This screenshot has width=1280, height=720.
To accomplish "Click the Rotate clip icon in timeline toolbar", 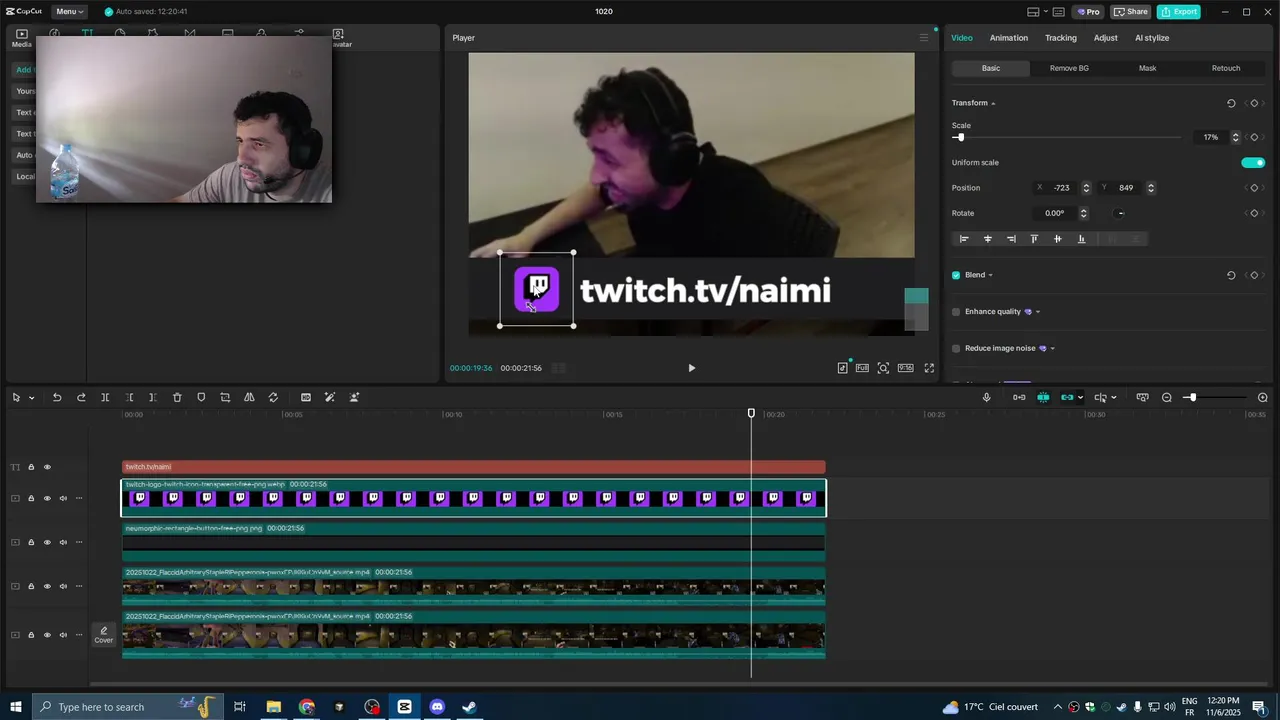I will click(x=273, y=397).
